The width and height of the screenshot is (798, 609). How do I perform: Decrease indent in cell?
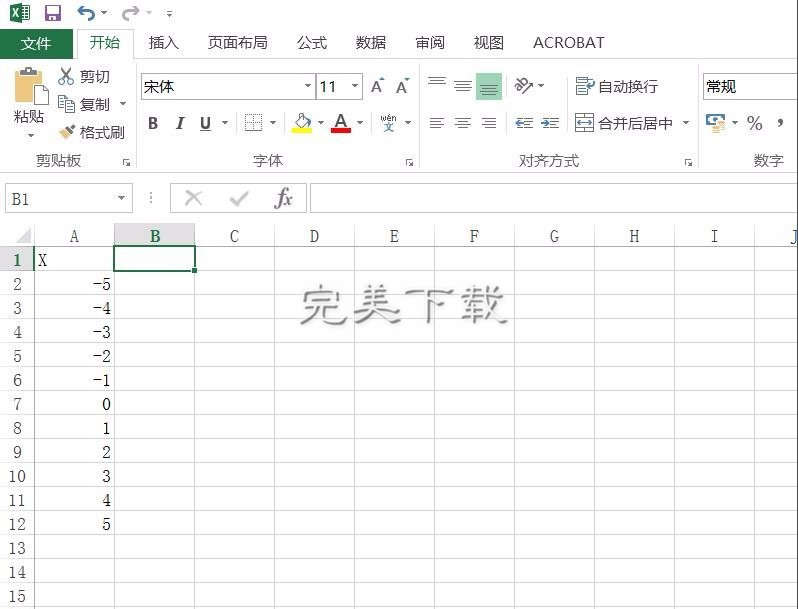pos(524,123)
